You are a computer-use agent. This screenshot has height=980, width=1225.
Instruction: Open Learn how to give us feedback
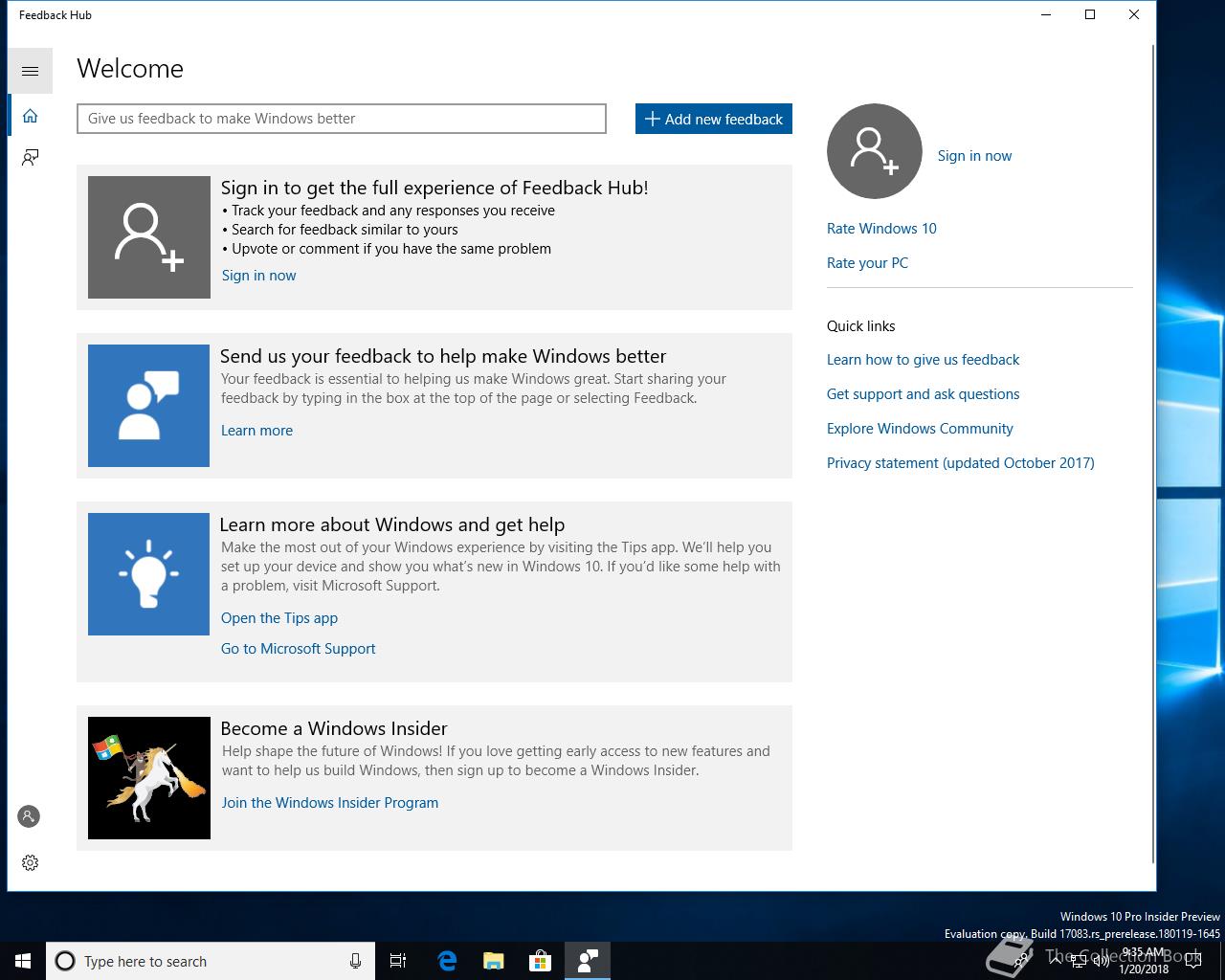pos(923,360)
